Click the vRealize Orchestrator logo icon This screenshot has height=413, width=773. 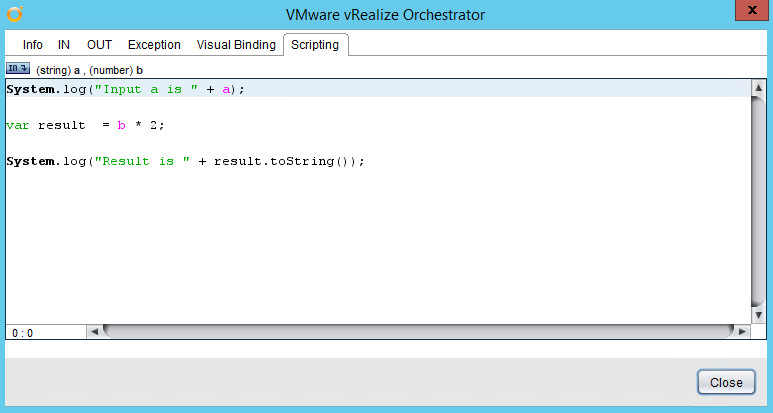[15, 14]
